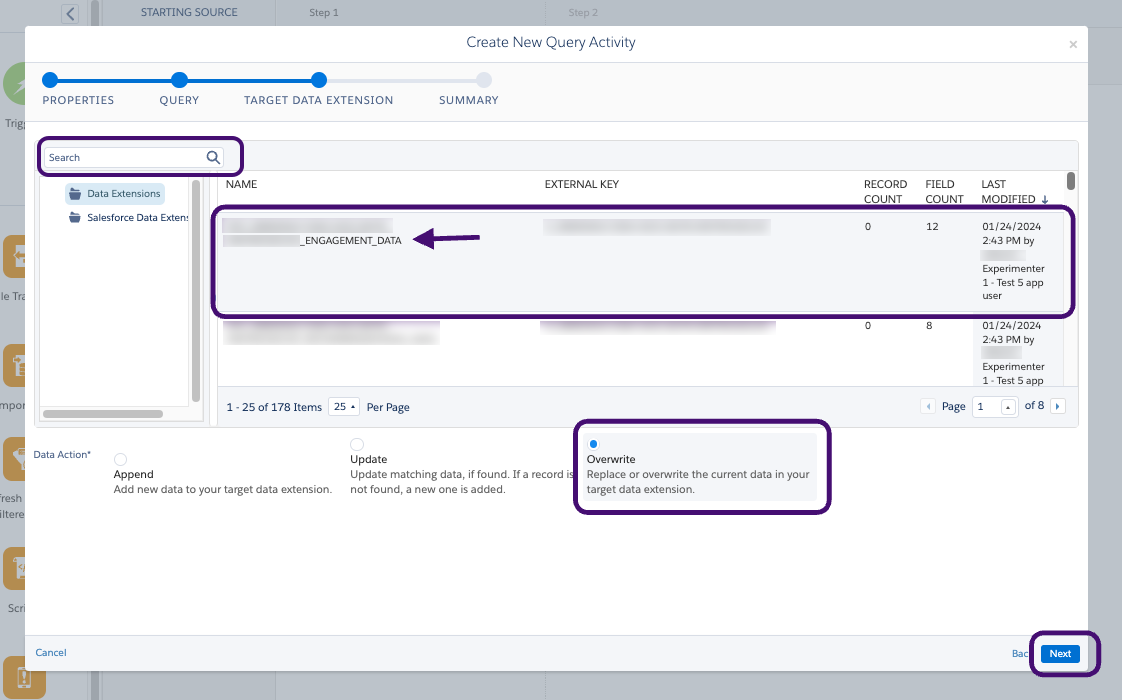Click the Properties step circle
This screenshot has height=700, width=1122.
[50, 80]
